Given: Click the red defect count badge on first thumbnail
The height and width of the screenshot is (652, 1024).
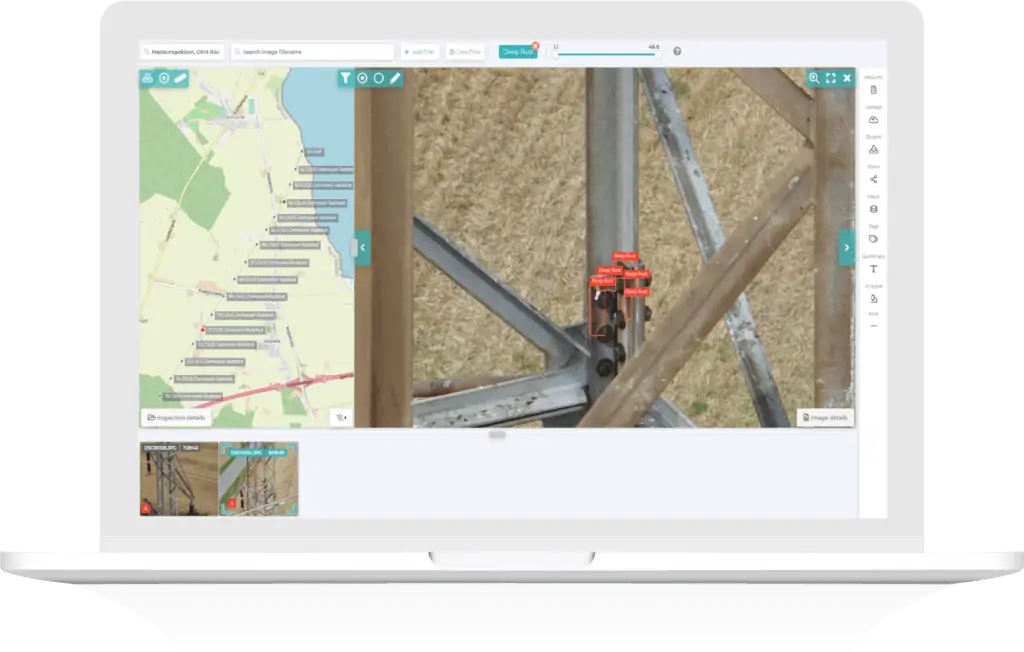Looking at the screenshot, I should click(x=146, y=508).
